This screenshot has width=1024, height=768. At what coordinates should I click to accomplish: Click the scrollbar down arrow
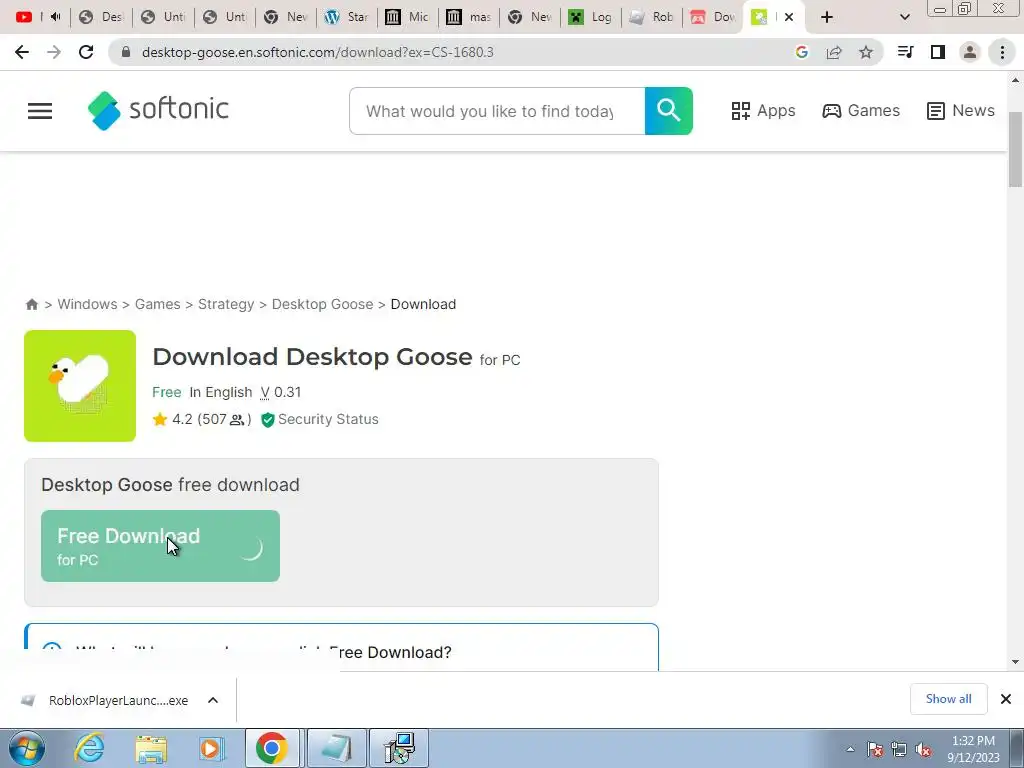tap(1015, 662)
